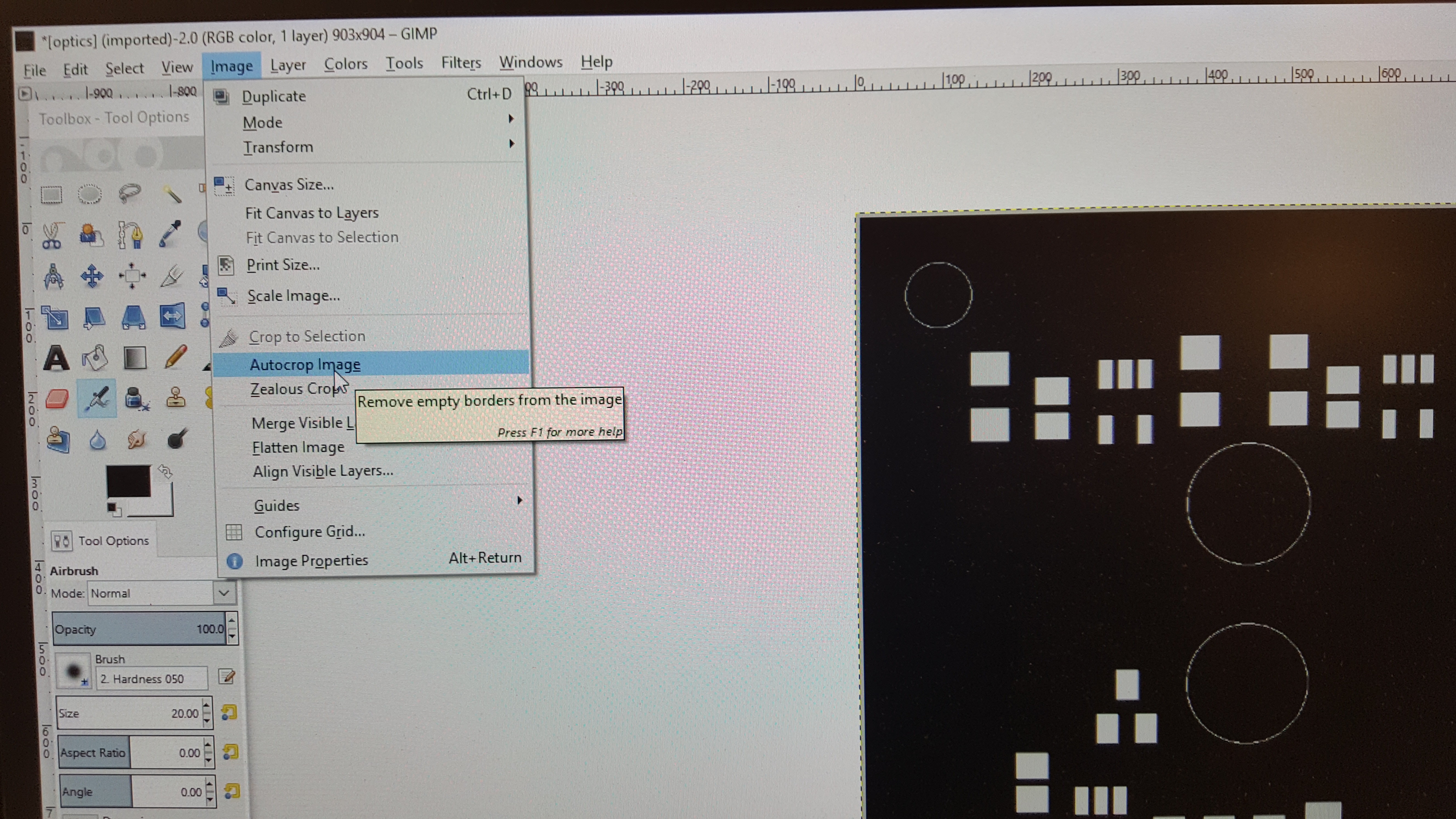Image resolution: width=1456 pixels, height=819 pixels.
Task: Select the Free Select lasso tool
Action: [129, 193]
